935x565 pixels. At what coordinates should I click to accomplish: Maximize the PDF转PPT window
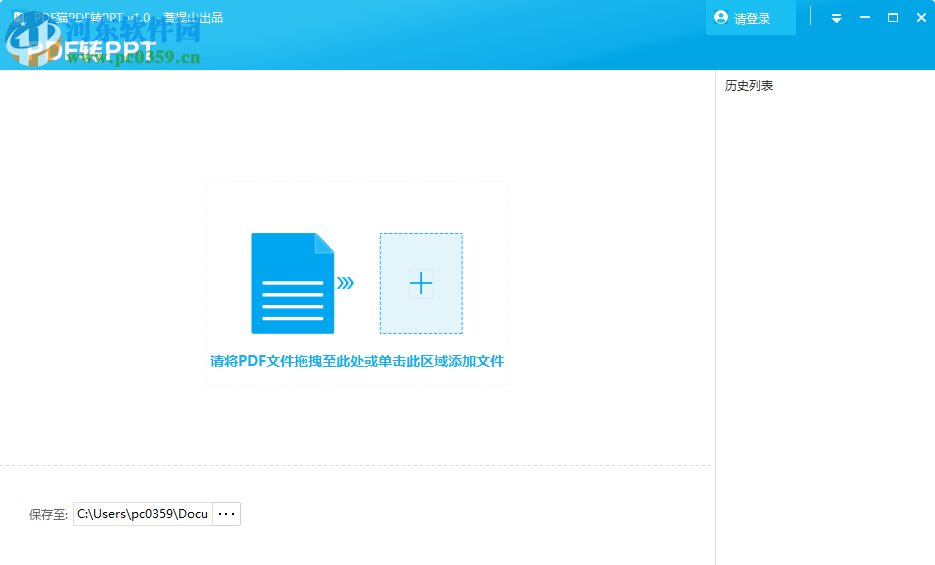coord(893,18)
